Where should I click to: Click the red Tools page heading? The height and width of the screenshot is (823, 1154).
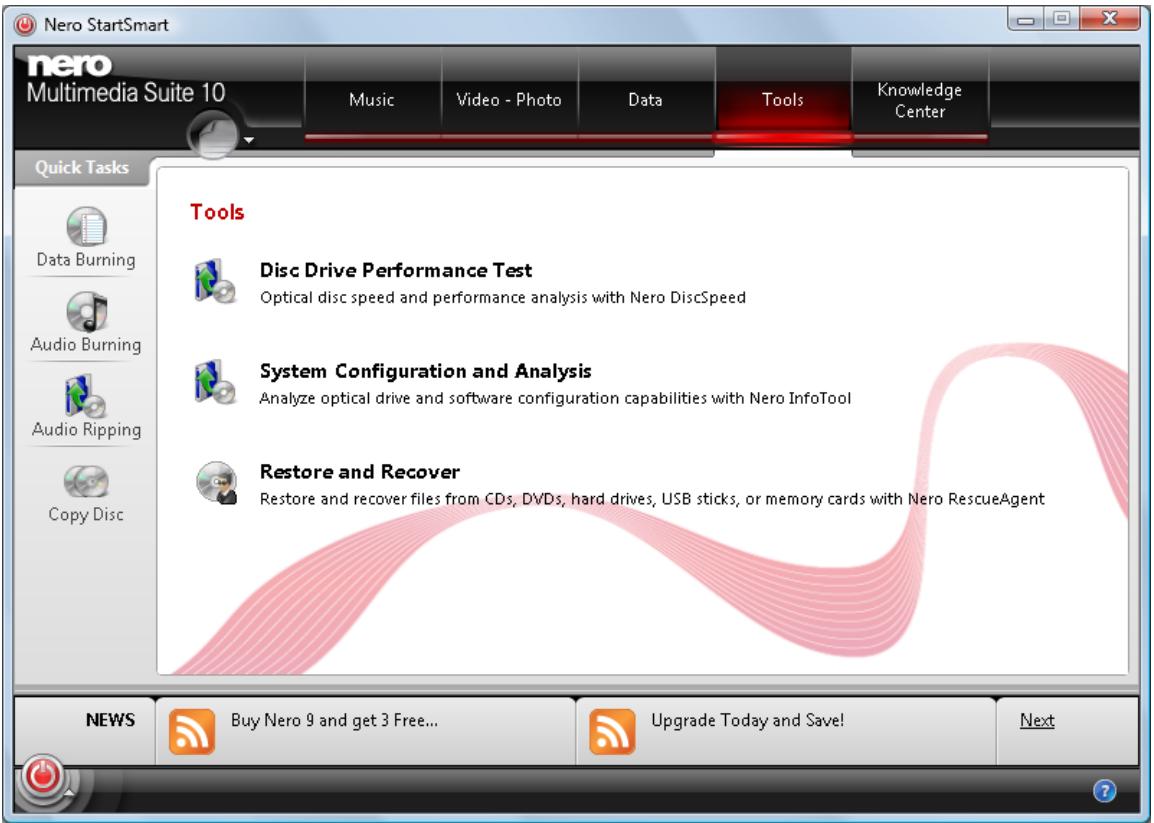pyautogui.click(x=217, y=212)
